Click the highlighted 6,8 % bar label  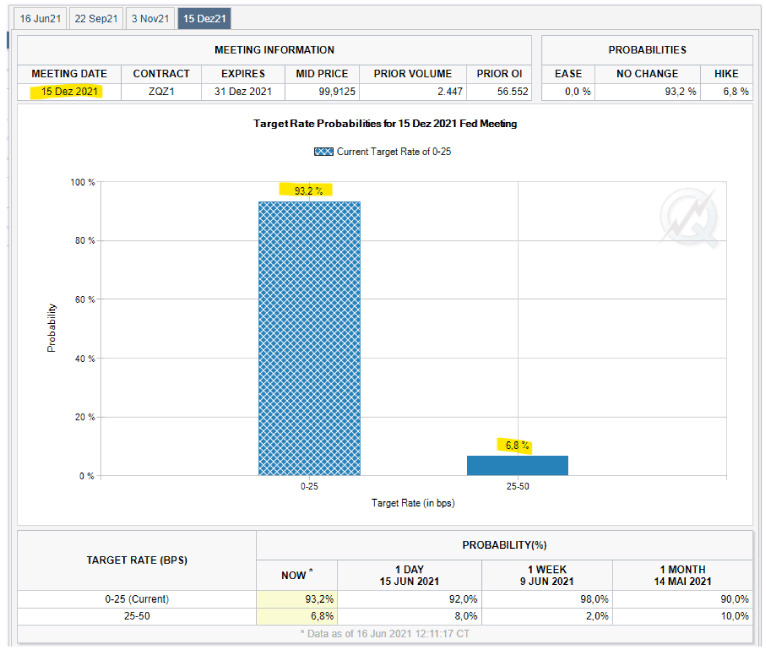click(515, 446)
